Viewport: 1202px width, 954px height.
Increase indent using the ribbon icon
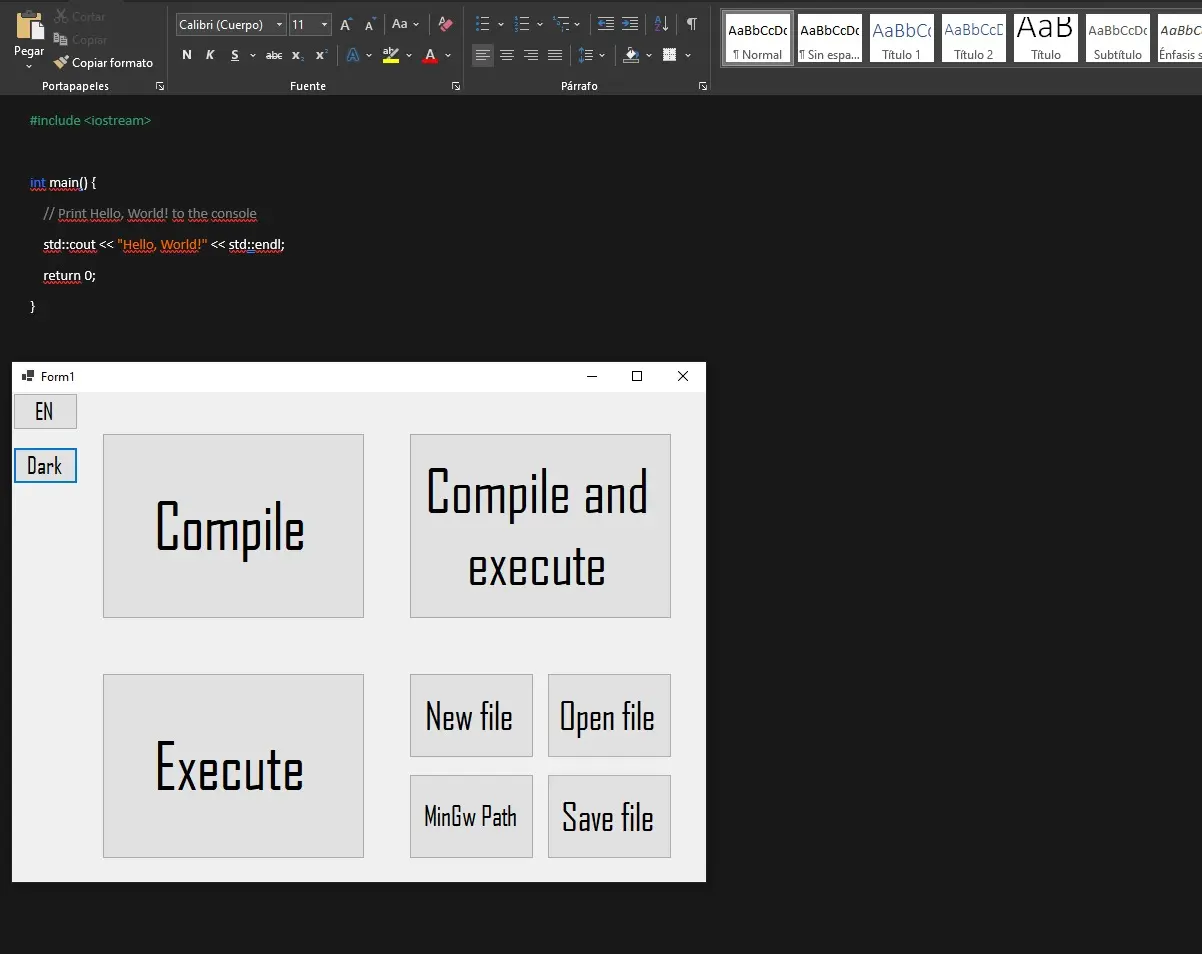(x=630, y=24)
